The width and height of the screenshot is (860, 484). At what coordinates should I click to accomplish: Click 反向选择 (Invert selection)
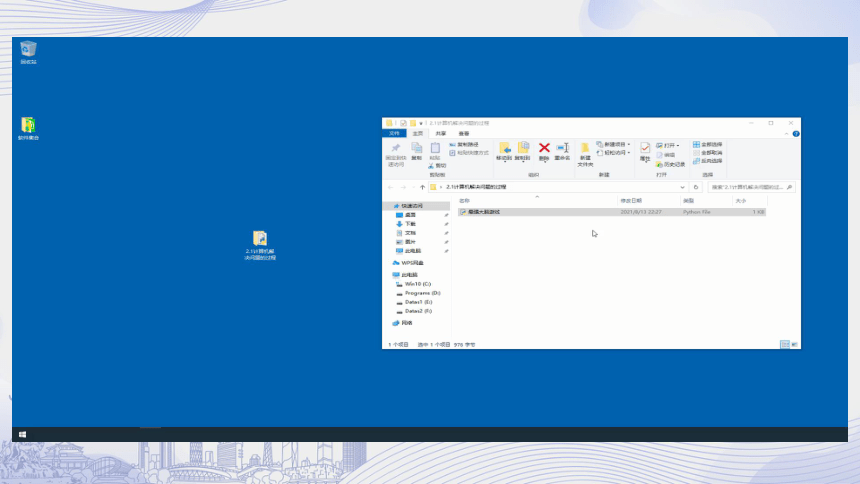[x=708, y=161]
